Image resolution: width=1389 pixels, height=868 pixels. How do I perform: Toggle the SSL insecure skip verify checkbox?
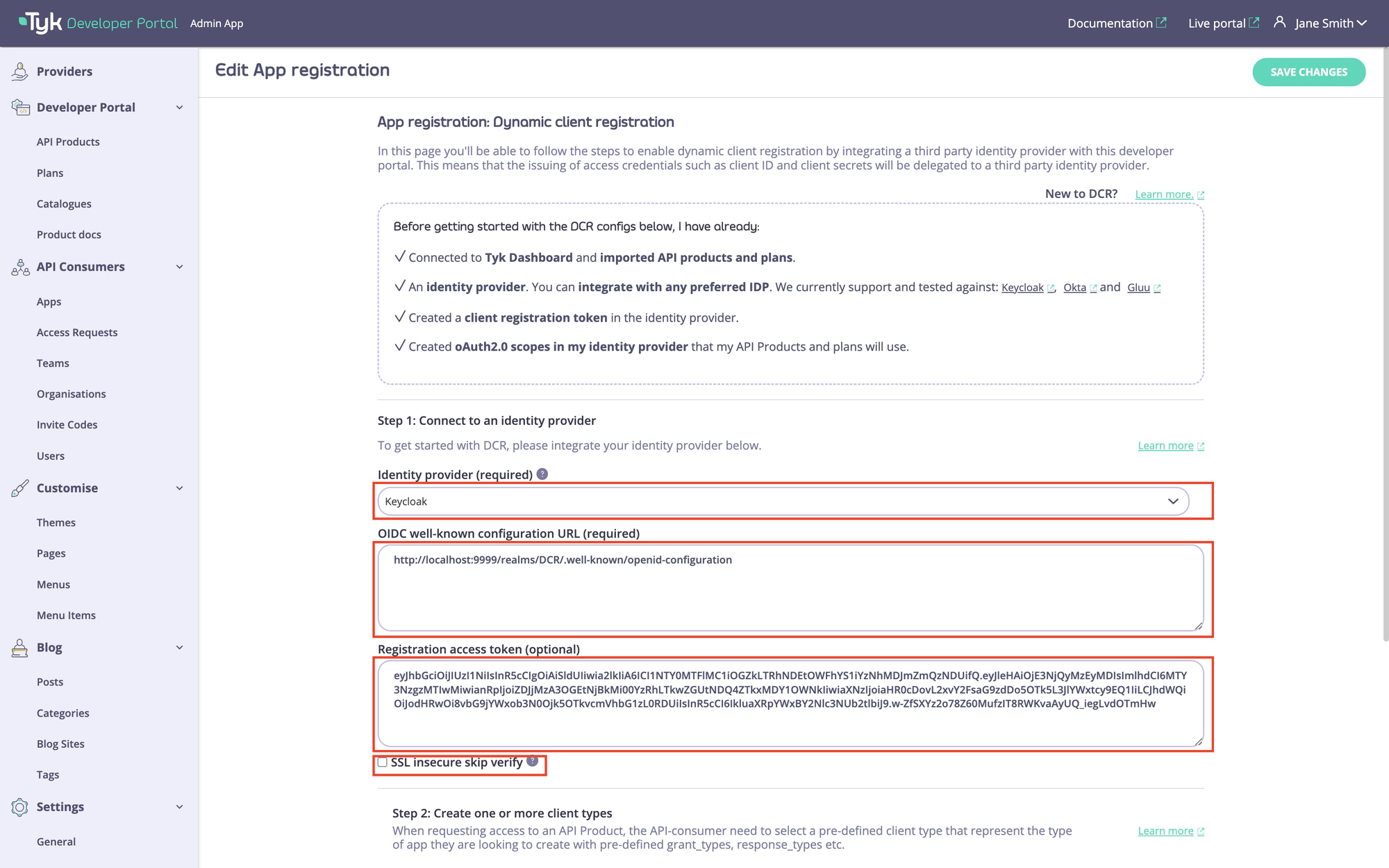383,762
